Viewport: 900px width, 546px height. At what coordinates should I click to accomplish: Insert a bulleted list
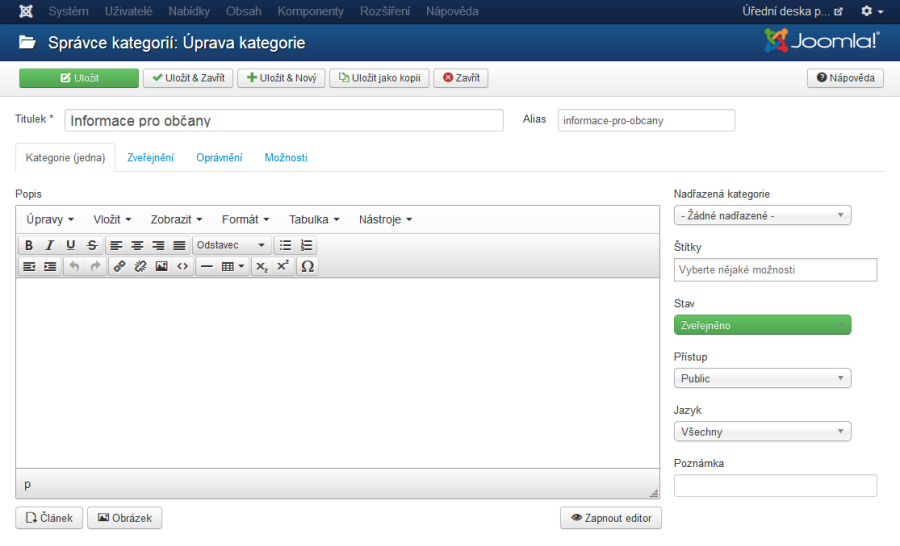click(x=285, y=246)
